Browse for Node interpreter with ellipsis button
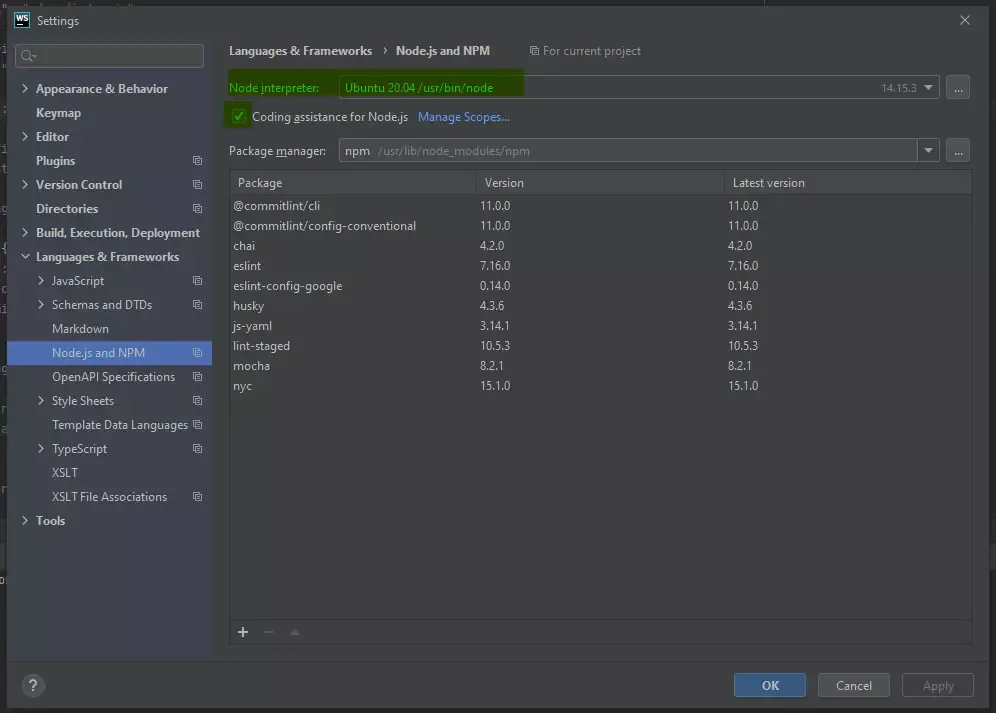Image resolution: width=996 pixels, height=713 pixels. (958, 88)
